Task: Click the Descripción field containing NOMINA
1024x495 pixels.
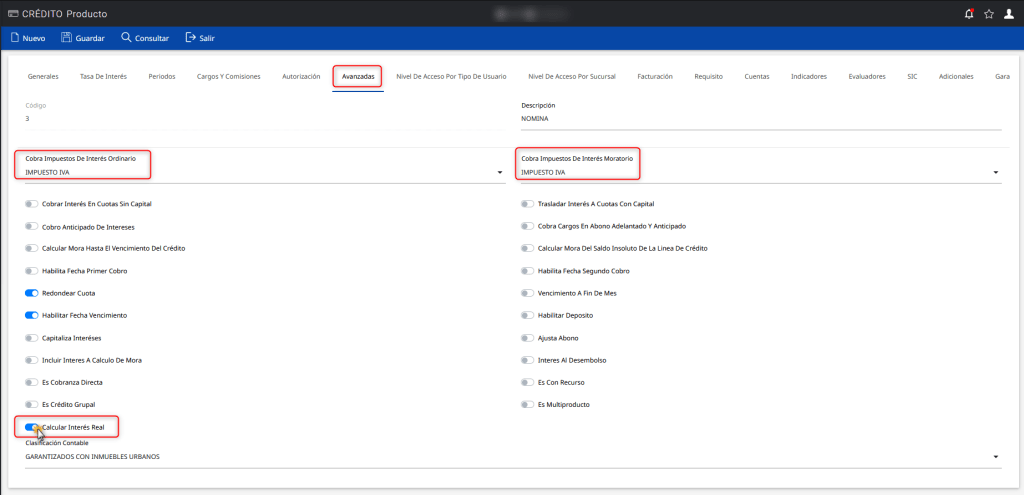Action: (760, 118)
